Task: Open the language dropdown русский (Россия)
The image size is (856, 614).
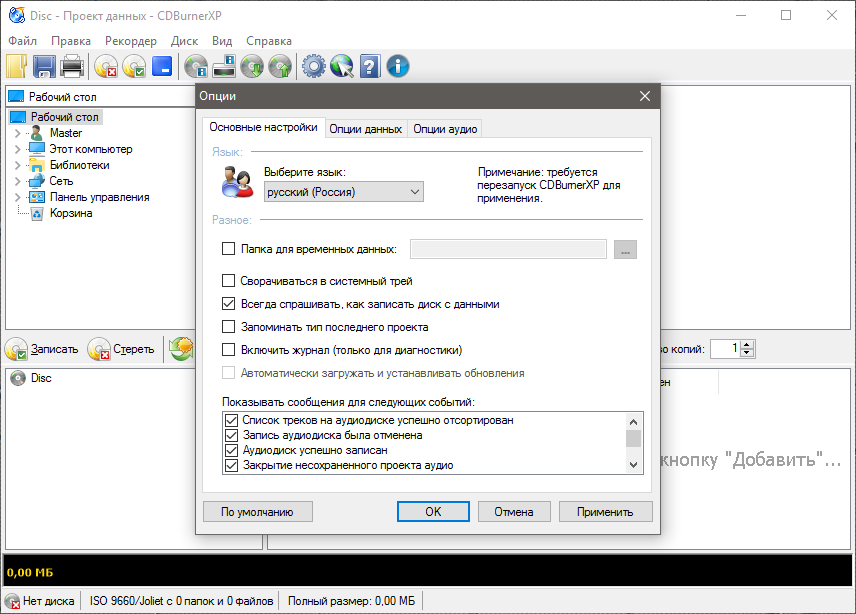Action: pyautogui.click(x=344, y=192)
